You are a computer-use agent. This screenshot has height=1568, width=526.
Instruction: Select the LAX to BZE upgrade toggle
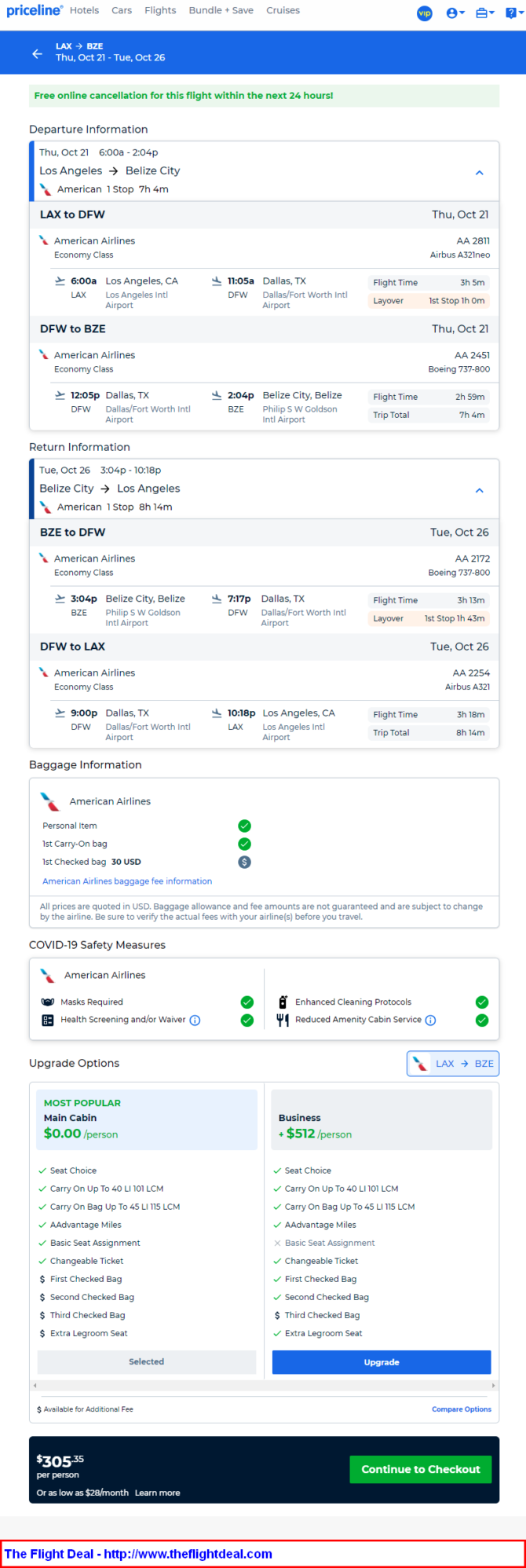(453, 1064)
